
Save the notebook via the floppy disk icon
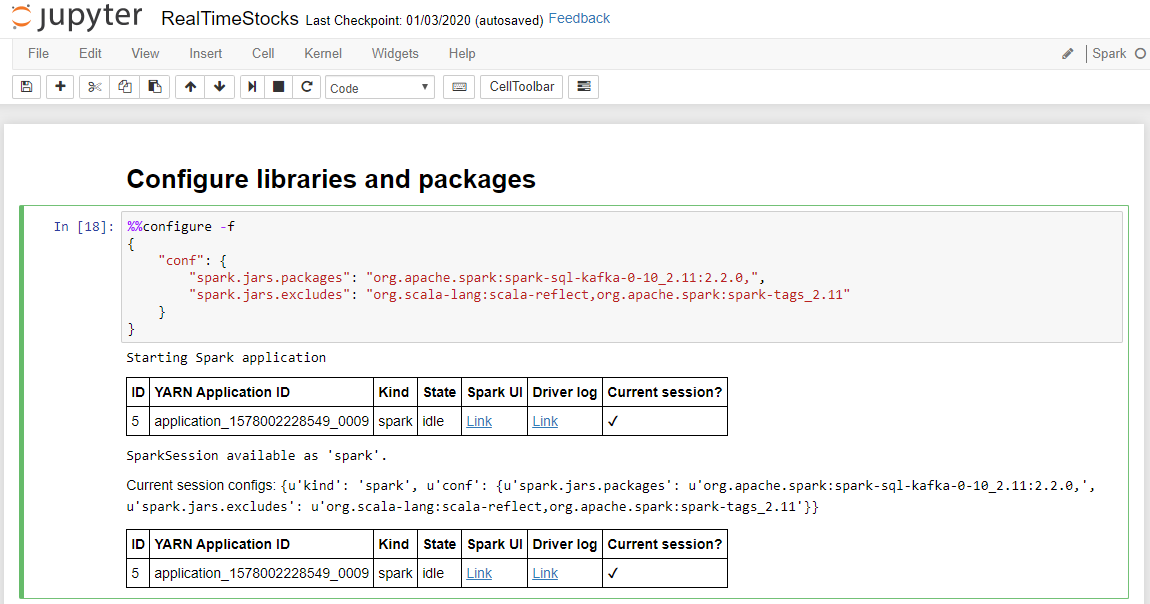pos(26,86)
